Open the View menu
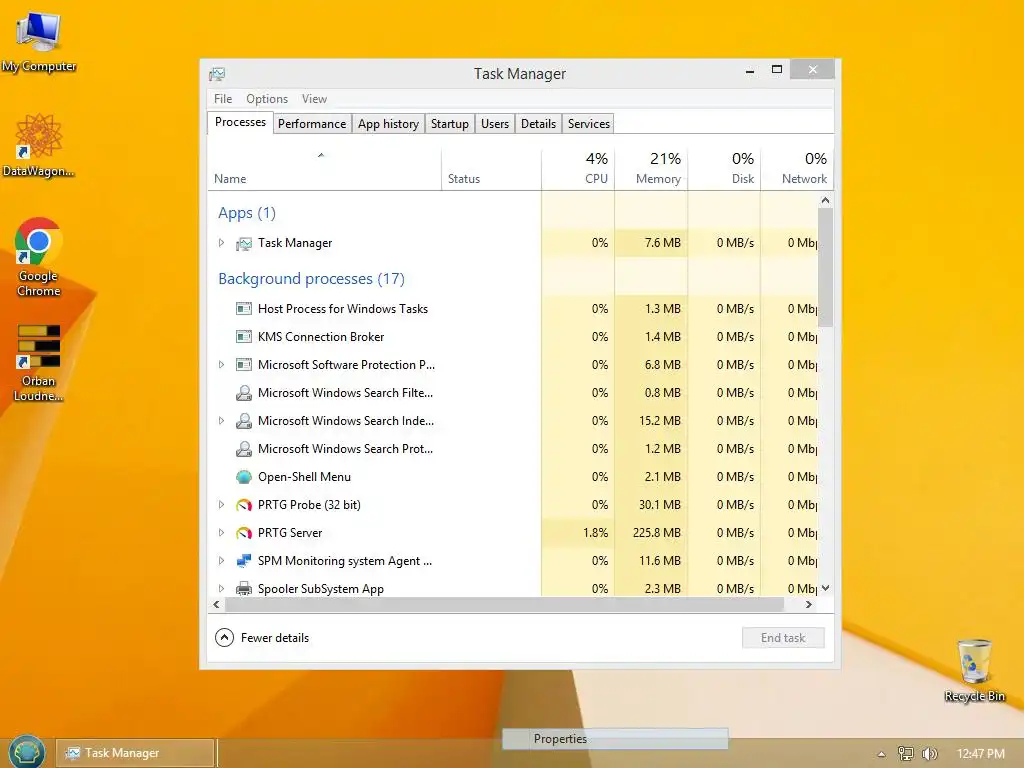This screenshot has height=768, width=1024. [314, 99]
